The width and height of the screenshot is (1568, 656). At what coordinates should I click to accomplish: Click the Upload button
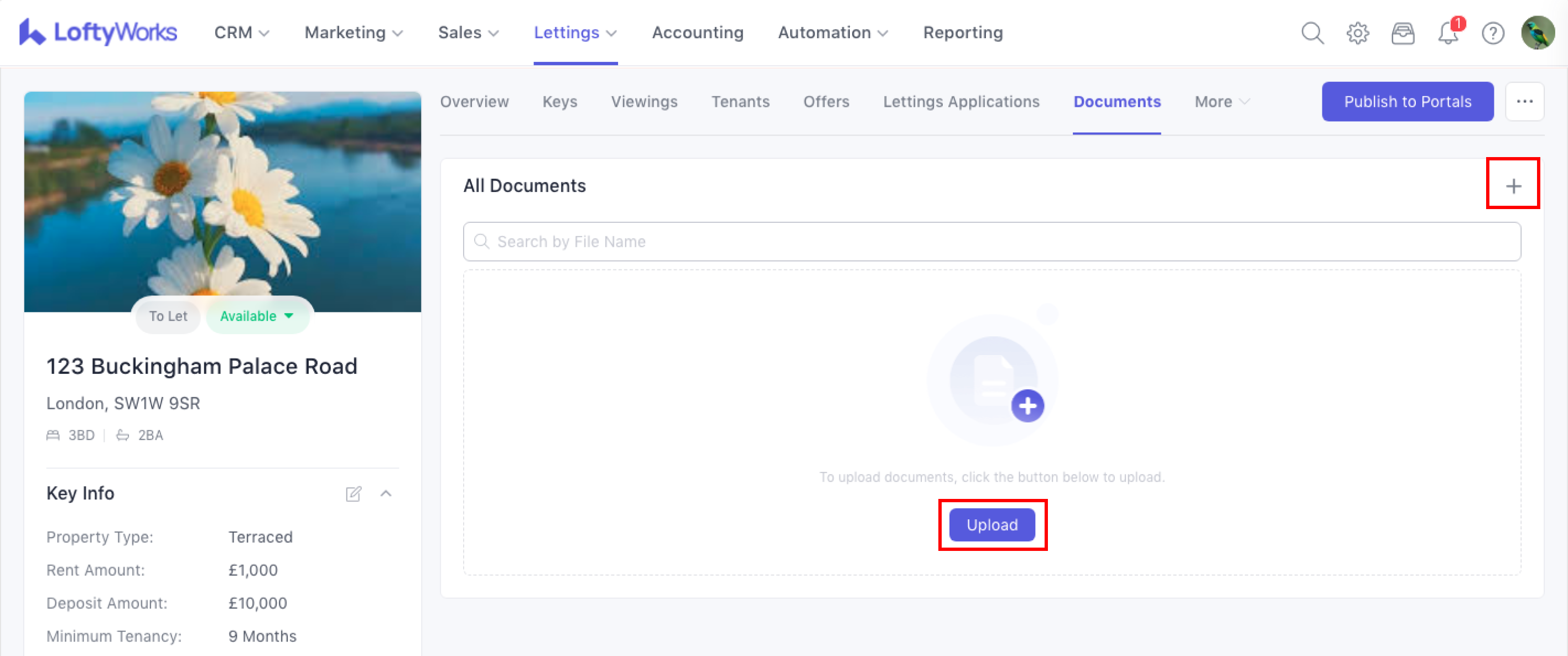(x=991, y=524)
